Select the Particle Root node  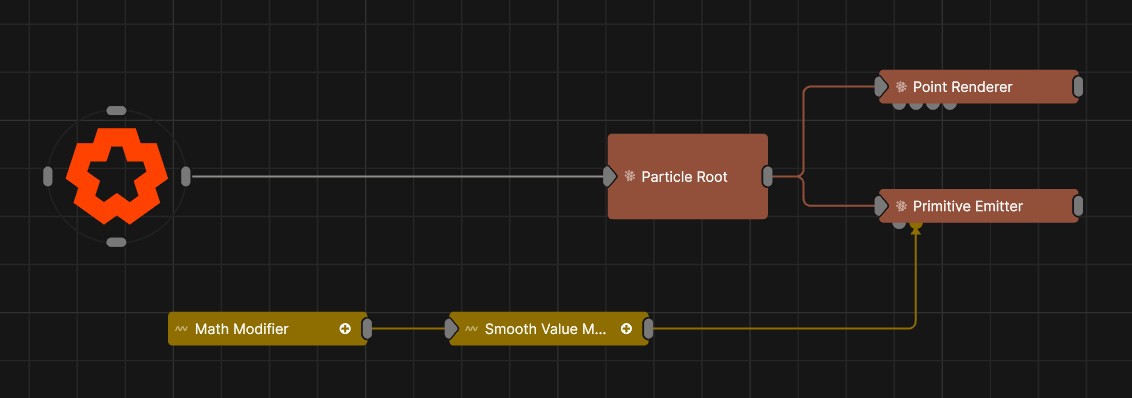687,176
